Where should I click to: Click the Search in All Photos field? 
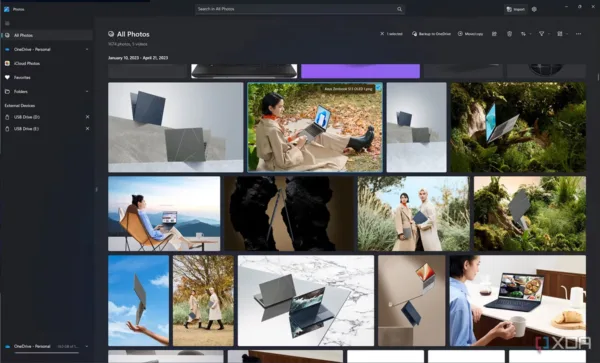(x=300, y=9)
